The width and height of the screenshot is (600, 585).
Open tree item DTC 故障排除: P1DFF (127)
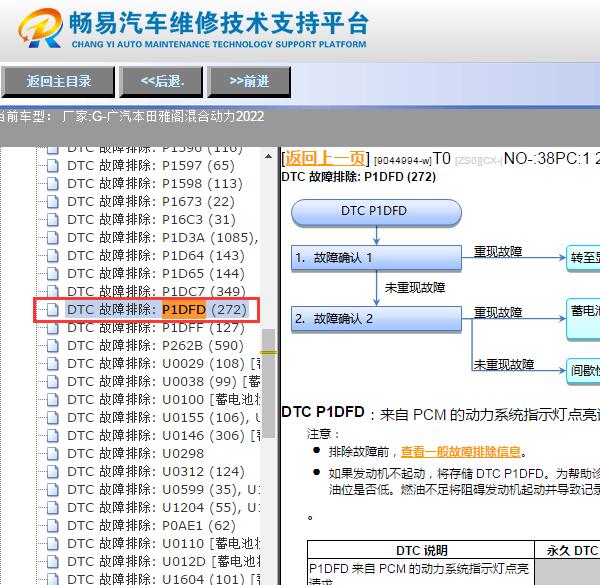(156, 328)
